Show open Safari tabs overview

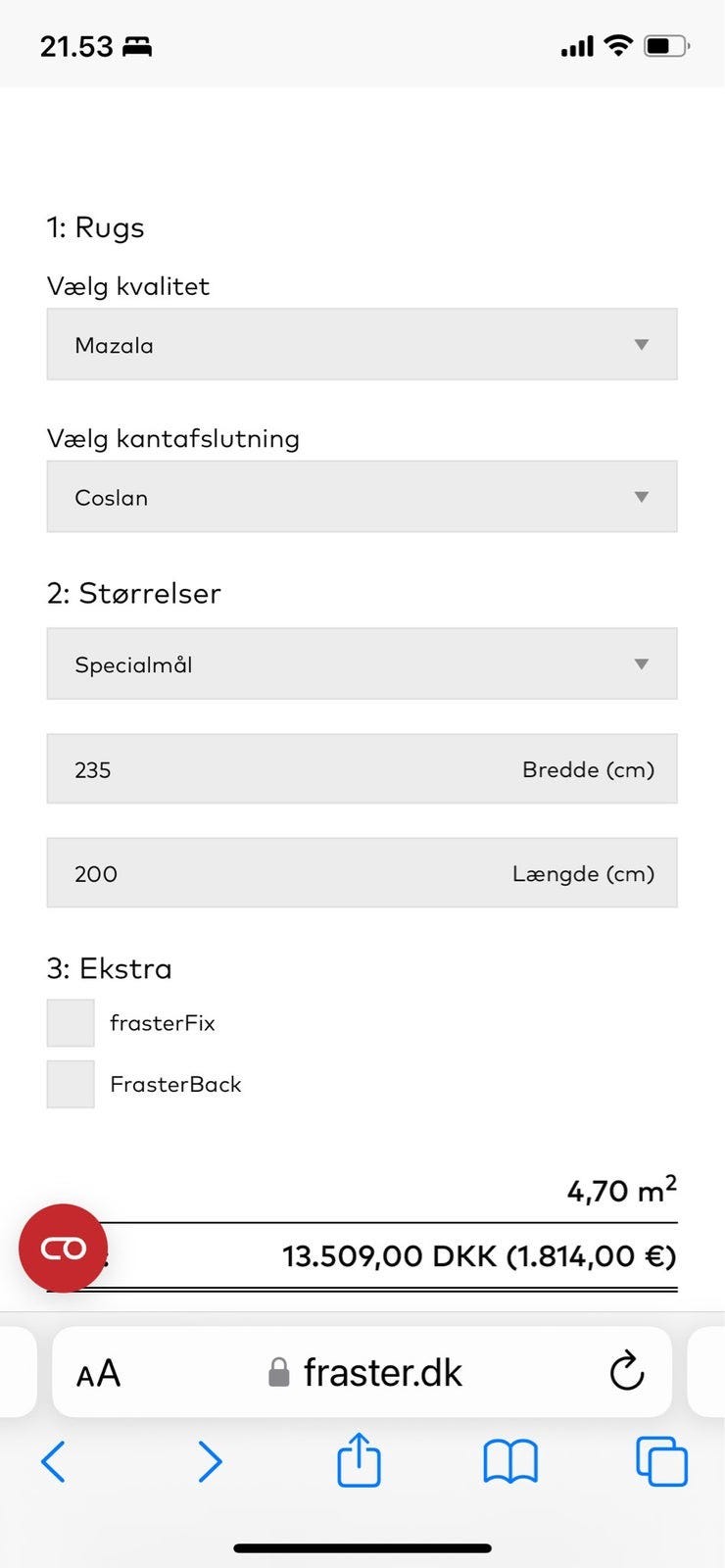pyautogui.click(x=662, y=1461)
